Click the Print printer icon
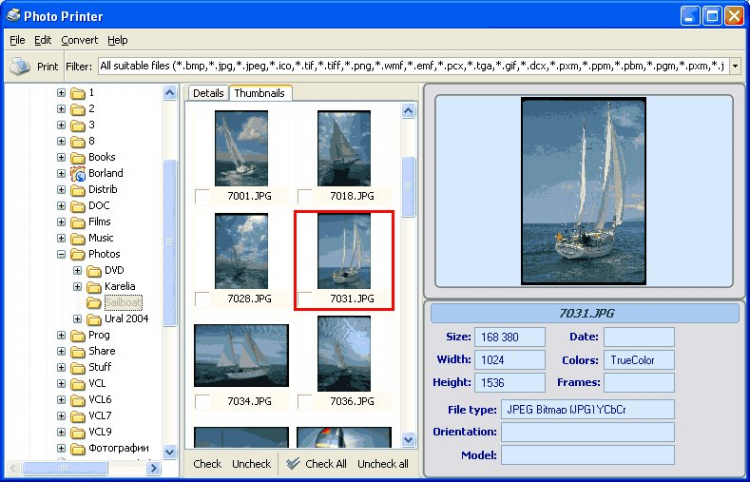The height and width of the screenshot is (482, 750). (20, 66)
